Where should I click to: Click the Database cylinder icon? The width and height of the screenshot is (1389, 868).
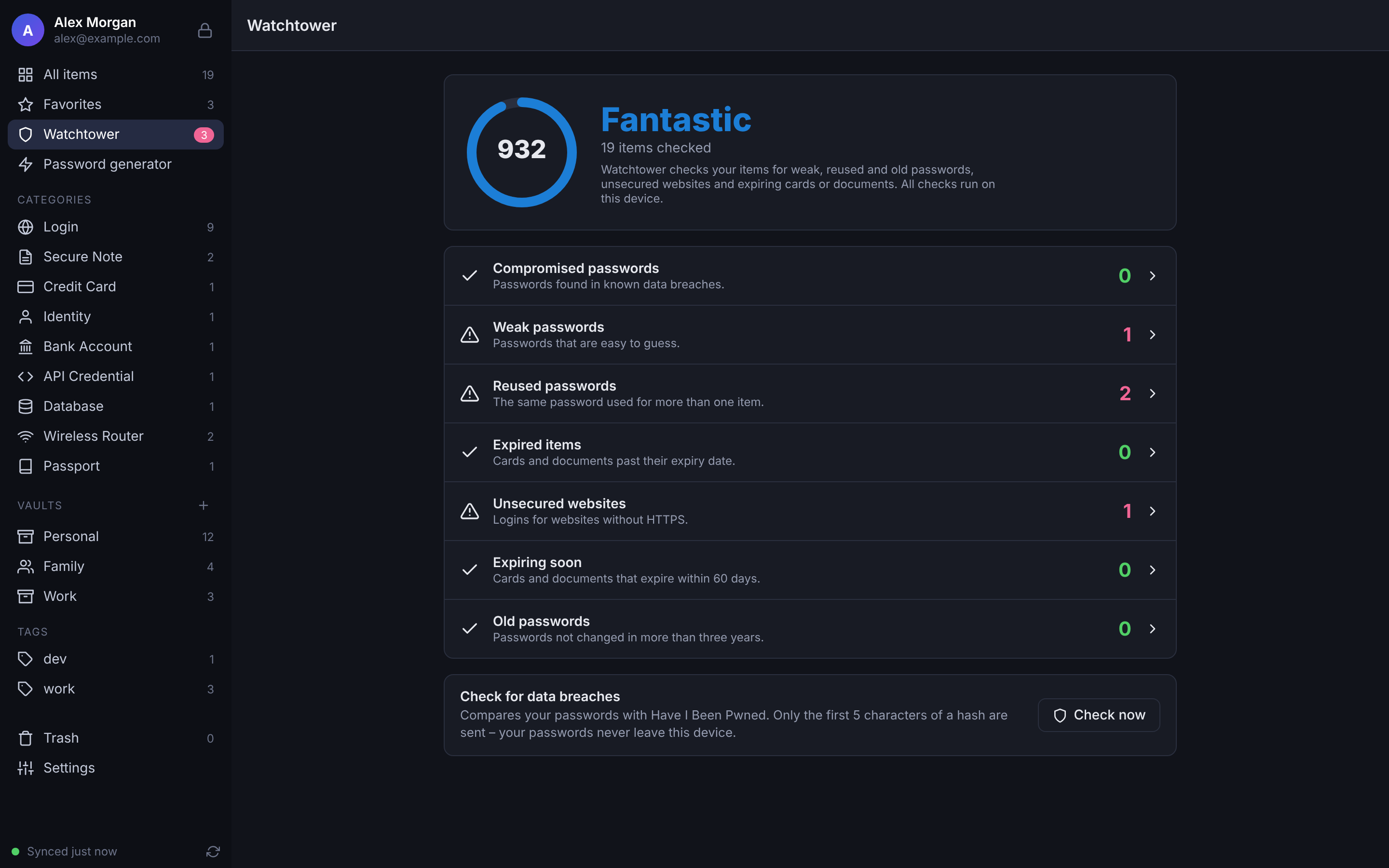click(25, 406)
